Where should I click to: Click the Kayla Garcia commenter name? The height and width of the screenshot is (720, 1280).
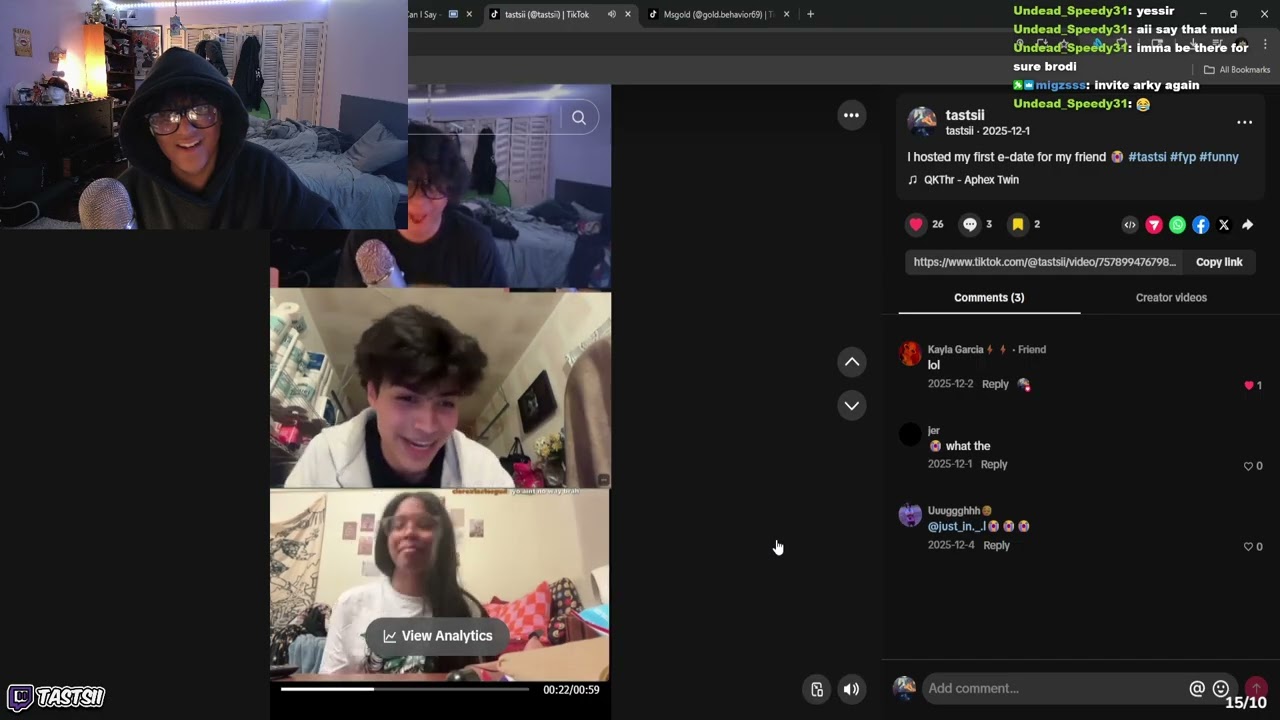[956, 349]
